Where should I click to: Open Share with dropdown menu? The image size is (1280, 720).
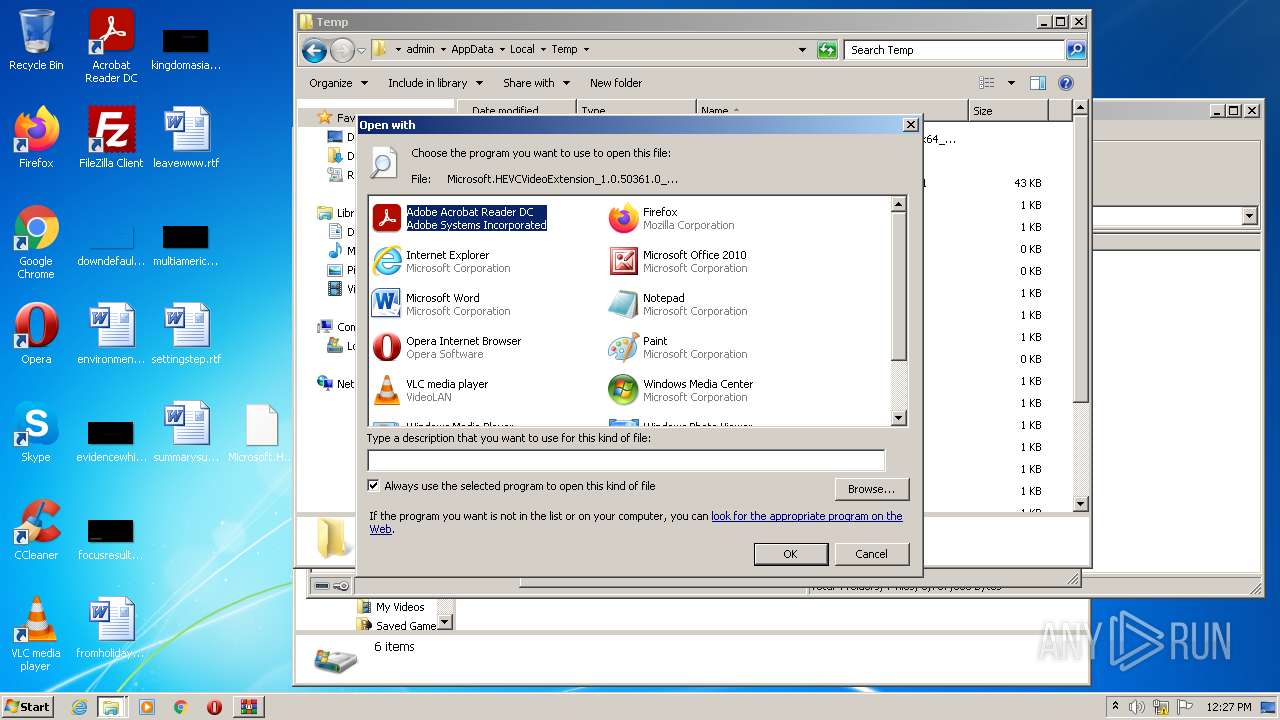(536, 83)
